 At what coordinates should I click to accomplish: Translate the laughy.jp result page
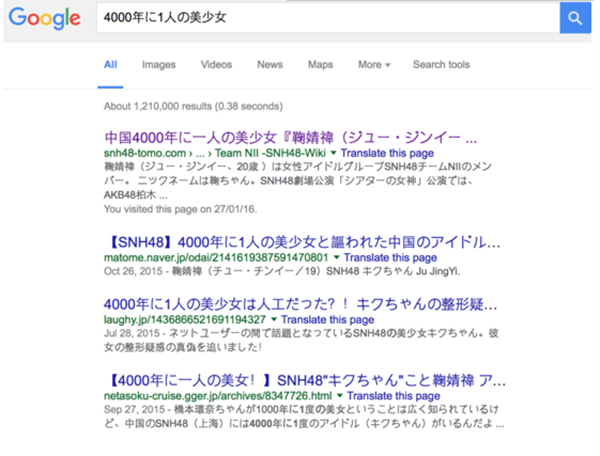tap(328, 319)
